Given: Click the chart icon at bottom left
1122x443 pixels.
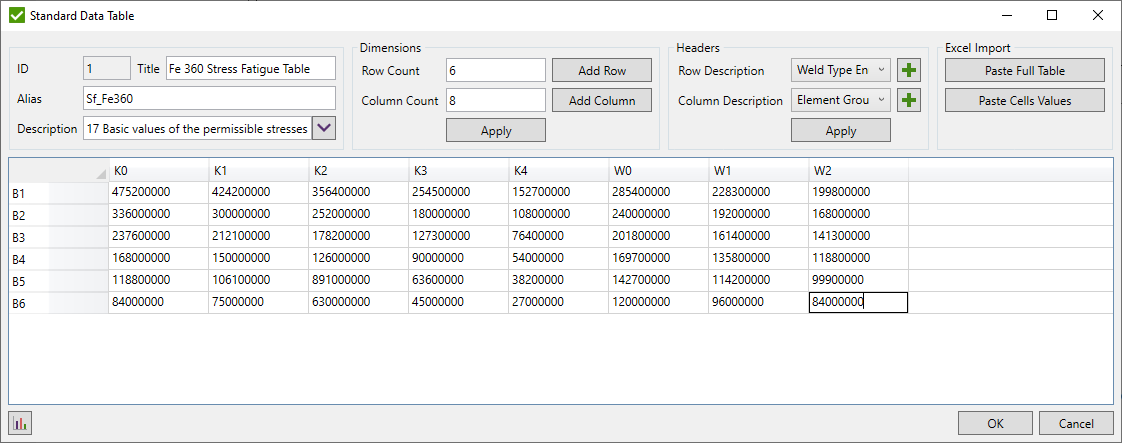Looking at the screenshot, I should (18, 423).
